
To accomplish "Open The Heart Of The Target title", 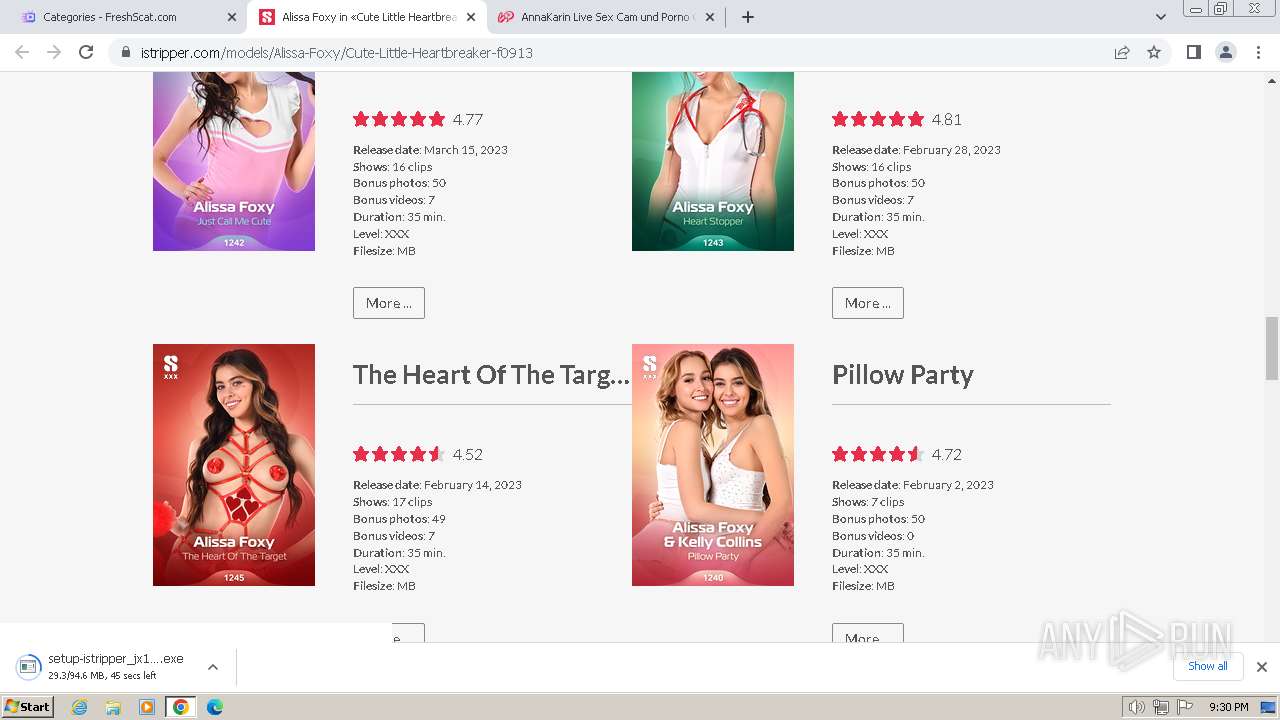I will (491, 375).
